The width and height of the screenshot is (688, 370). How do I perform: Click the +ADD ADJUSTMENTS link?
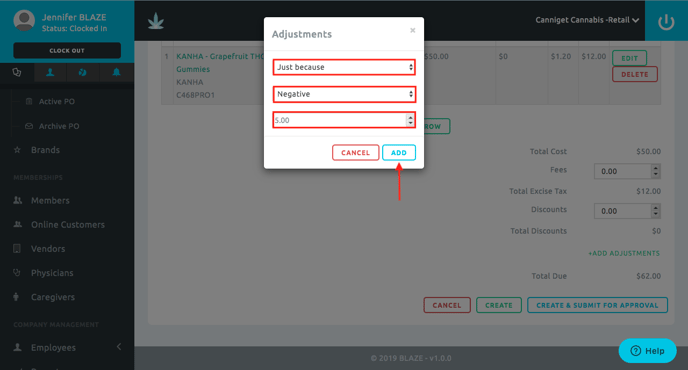pyautogui.click(x=624, y=253)
